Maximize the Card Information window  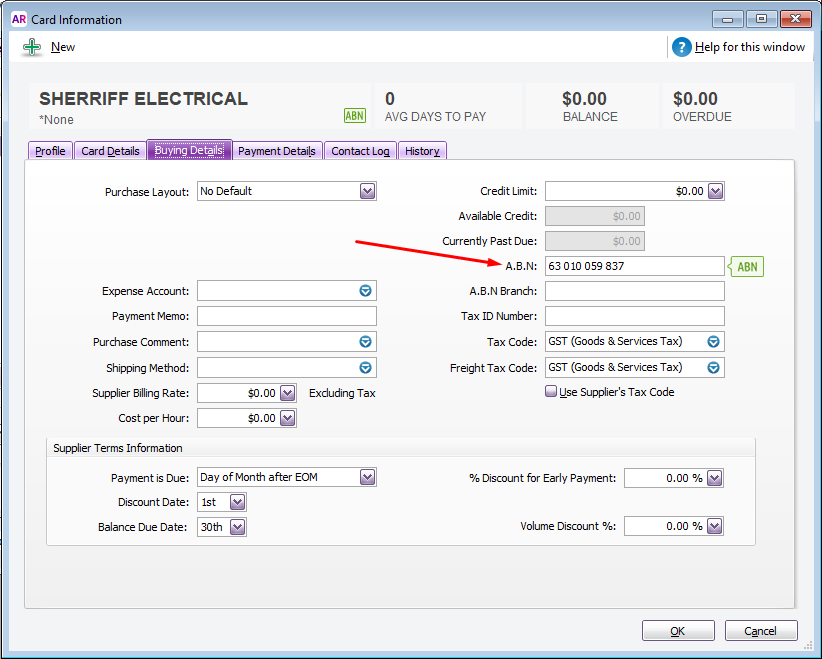(x=761, y=19)
